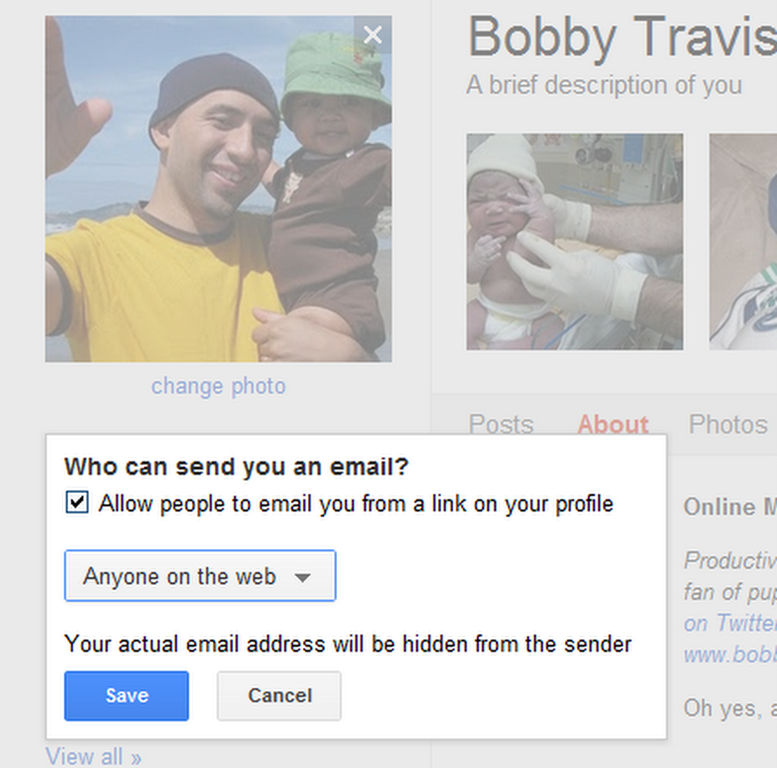The width and height of the screenshot is (777, 768).
Task: Visit the www.bobb website link
Action: click(x=729, y=655)
